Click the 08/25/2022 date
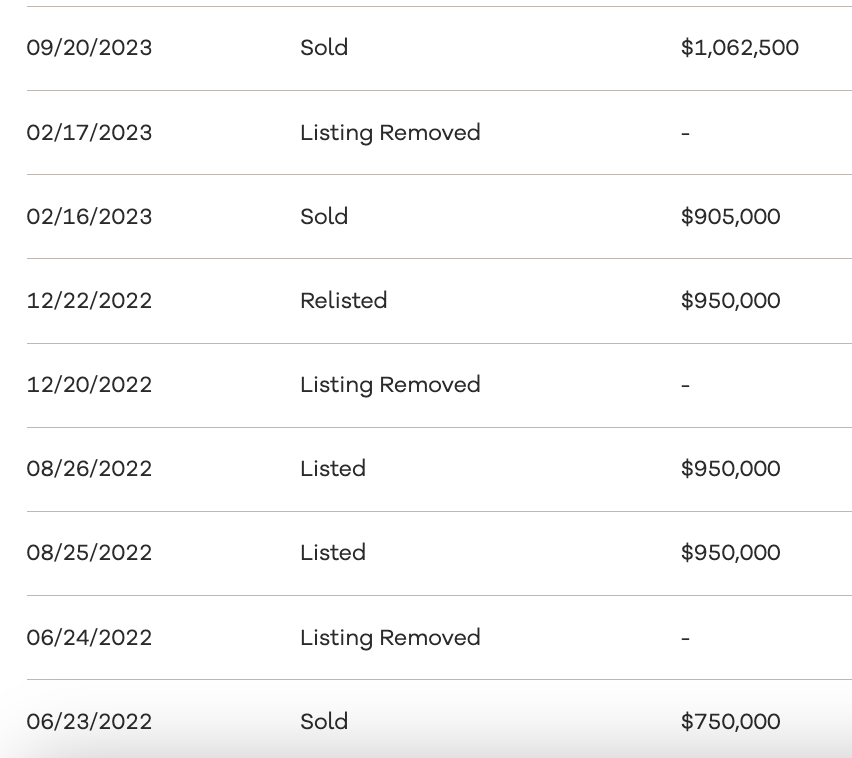 point(89,553)
